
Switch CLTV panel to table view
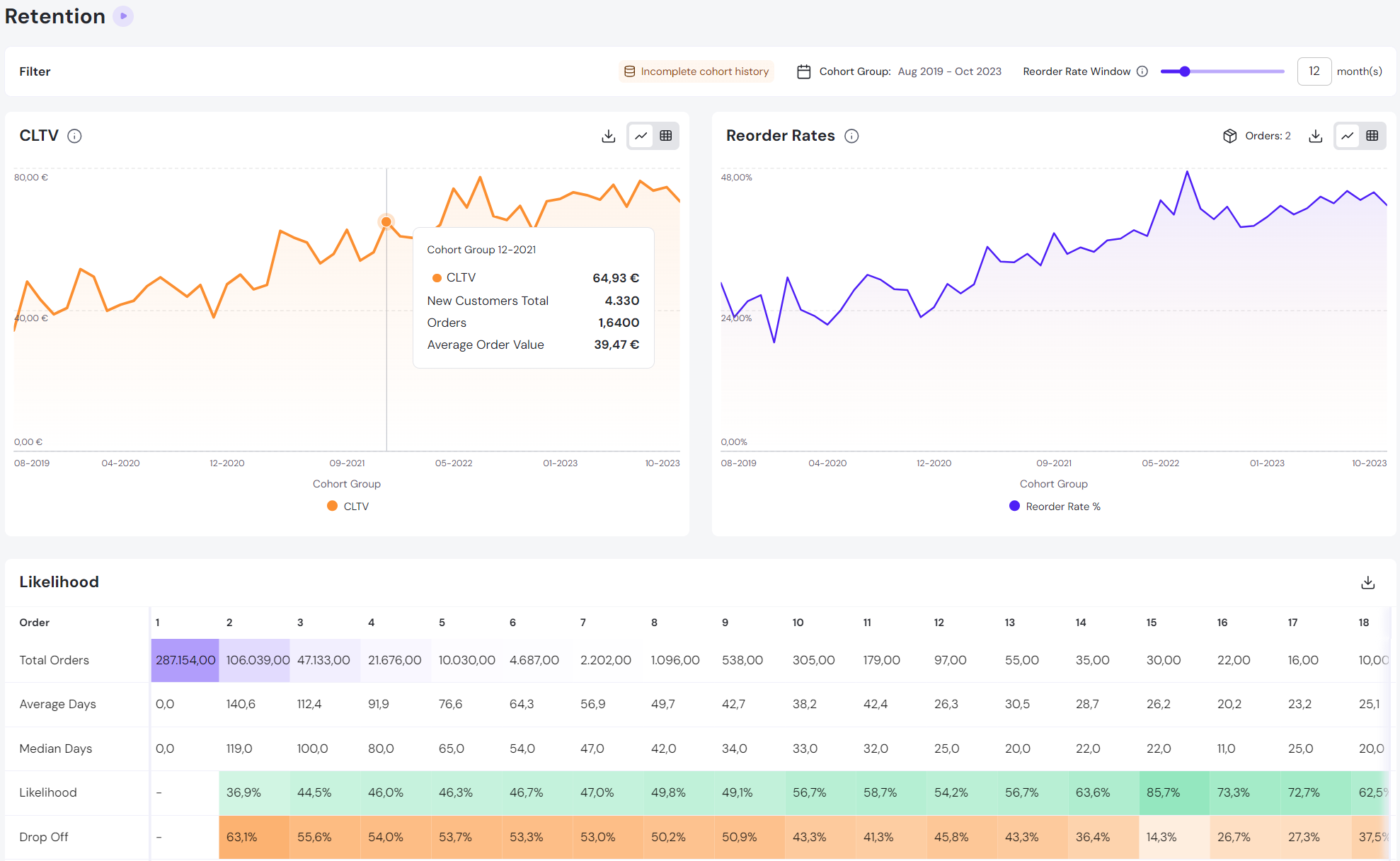pyautogui.click(x=665, y=136)
